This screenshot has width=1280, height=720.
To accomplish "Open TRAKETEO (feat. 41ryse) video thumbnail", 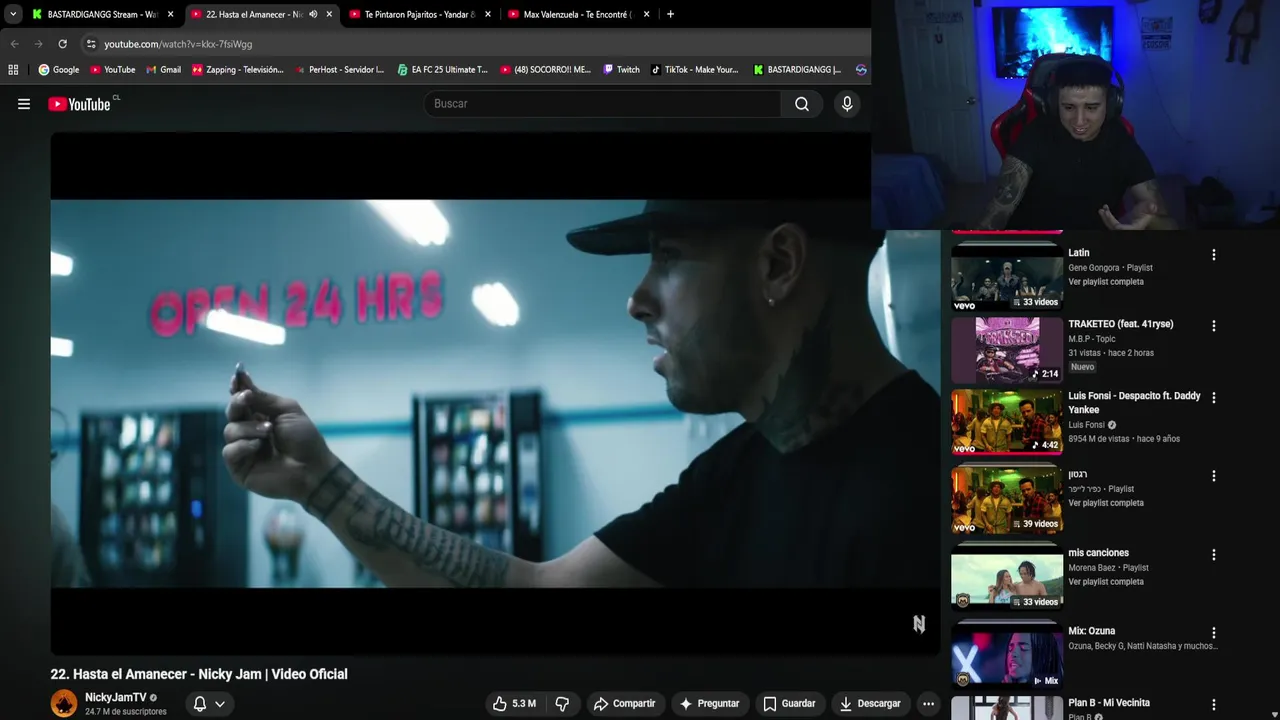I will coord(1007,350).
